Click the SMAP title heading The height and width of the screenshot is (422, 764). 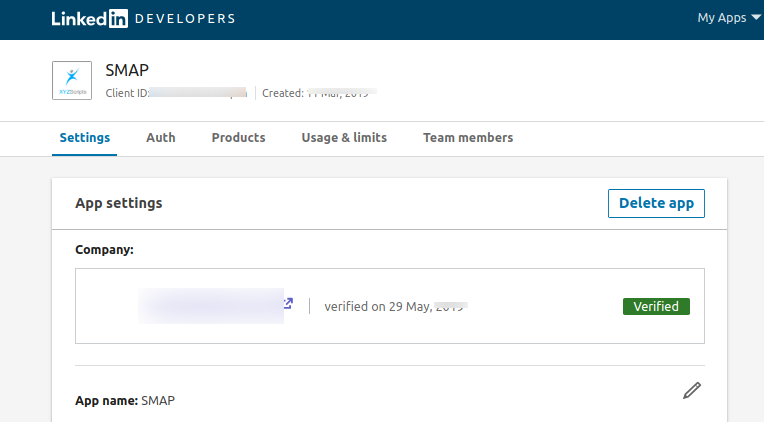(127, 71)
